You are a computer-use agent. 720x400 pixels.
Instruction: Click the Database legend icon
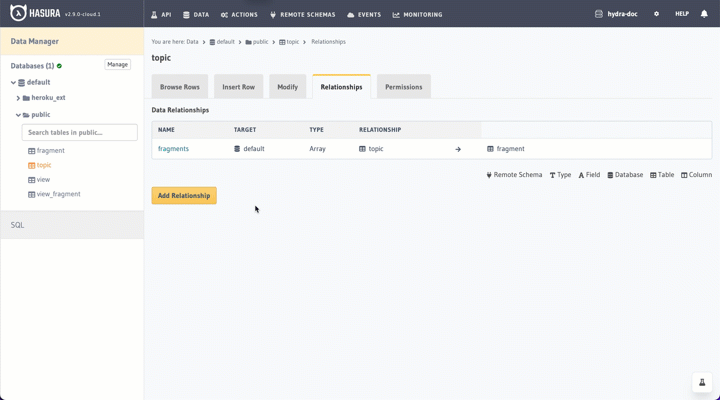pyautogui.click(x=610, y=175)
